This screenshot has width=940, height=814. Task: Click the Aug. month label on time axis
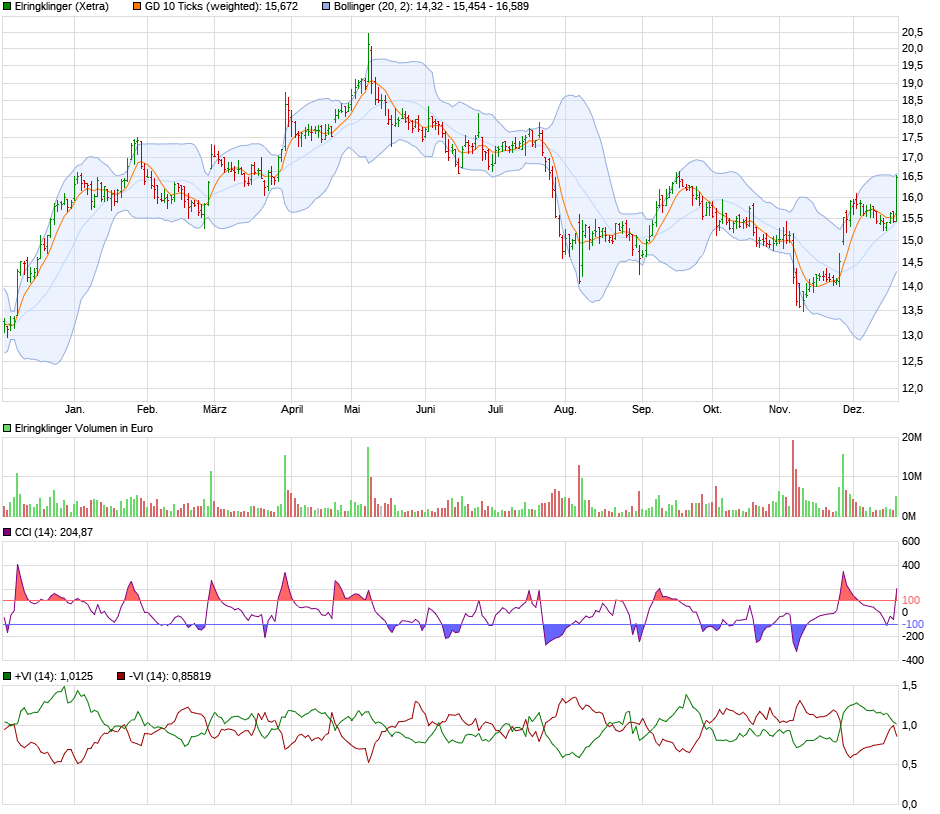click(565, 409)
